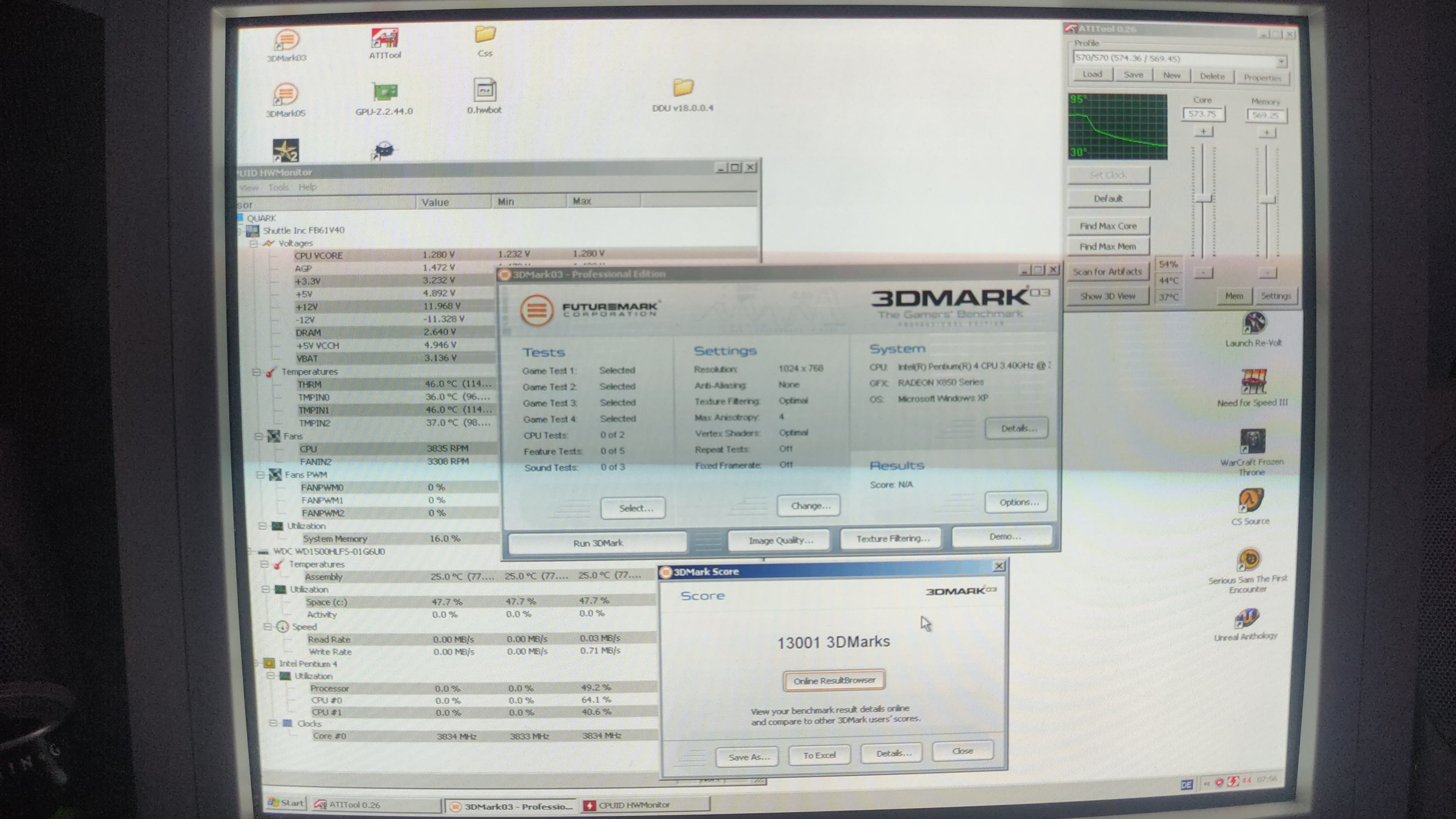Open Serious Sam The First Encounter shortcut
The height and width of the screenshot is (819, 1456).
pos(1248,571)
